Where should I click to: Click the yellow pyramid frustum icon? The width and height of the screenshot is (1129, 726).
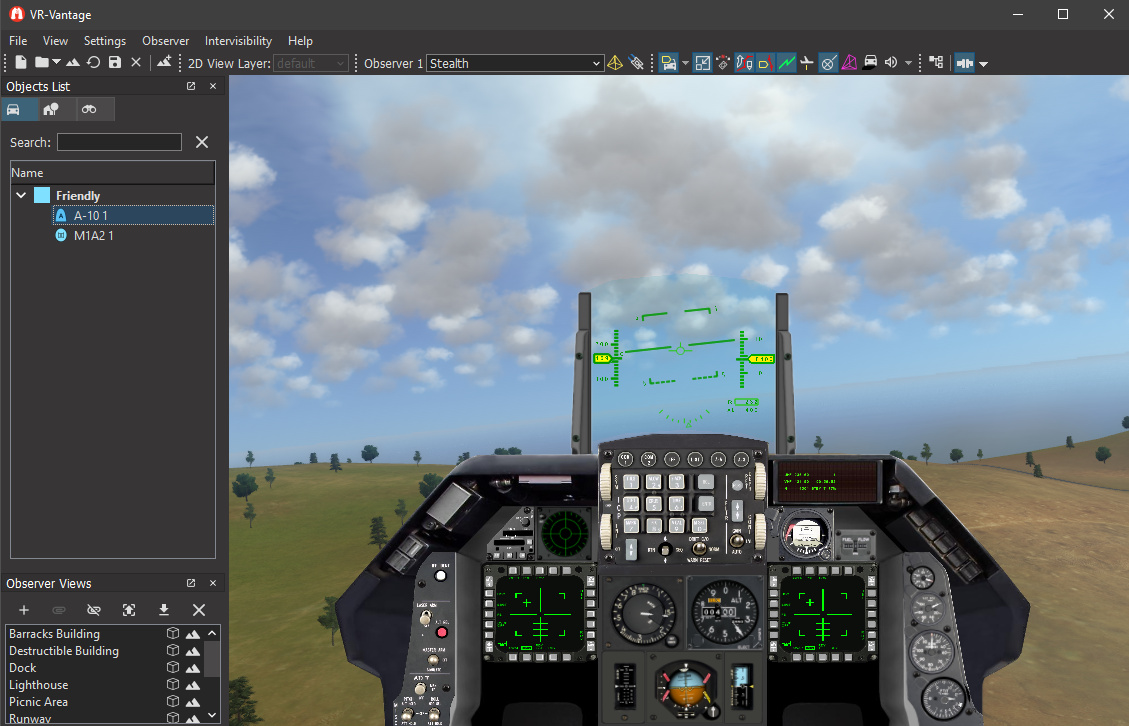[x=615, y=63]
